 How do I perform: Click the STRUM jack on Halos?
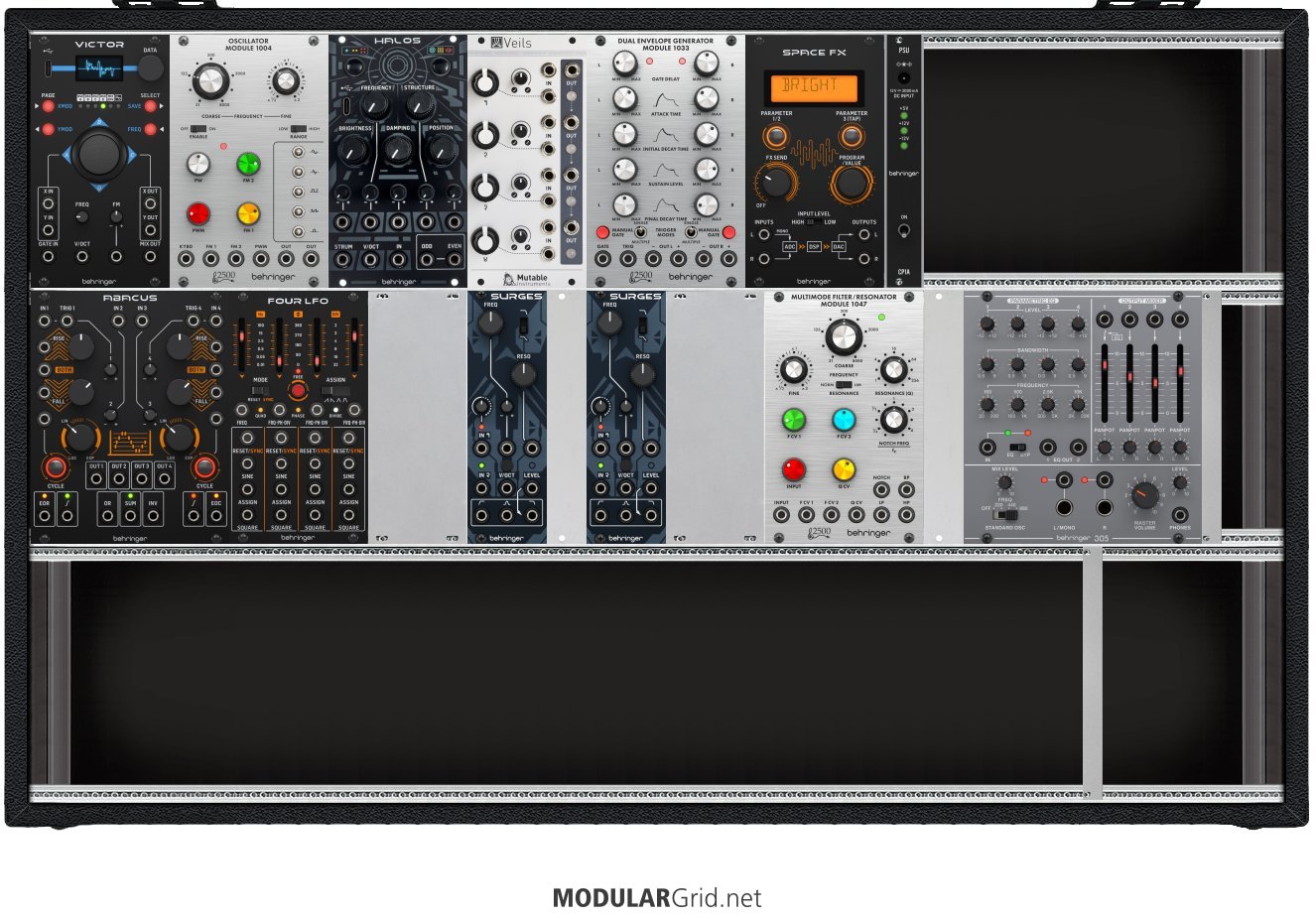(343, 260)
